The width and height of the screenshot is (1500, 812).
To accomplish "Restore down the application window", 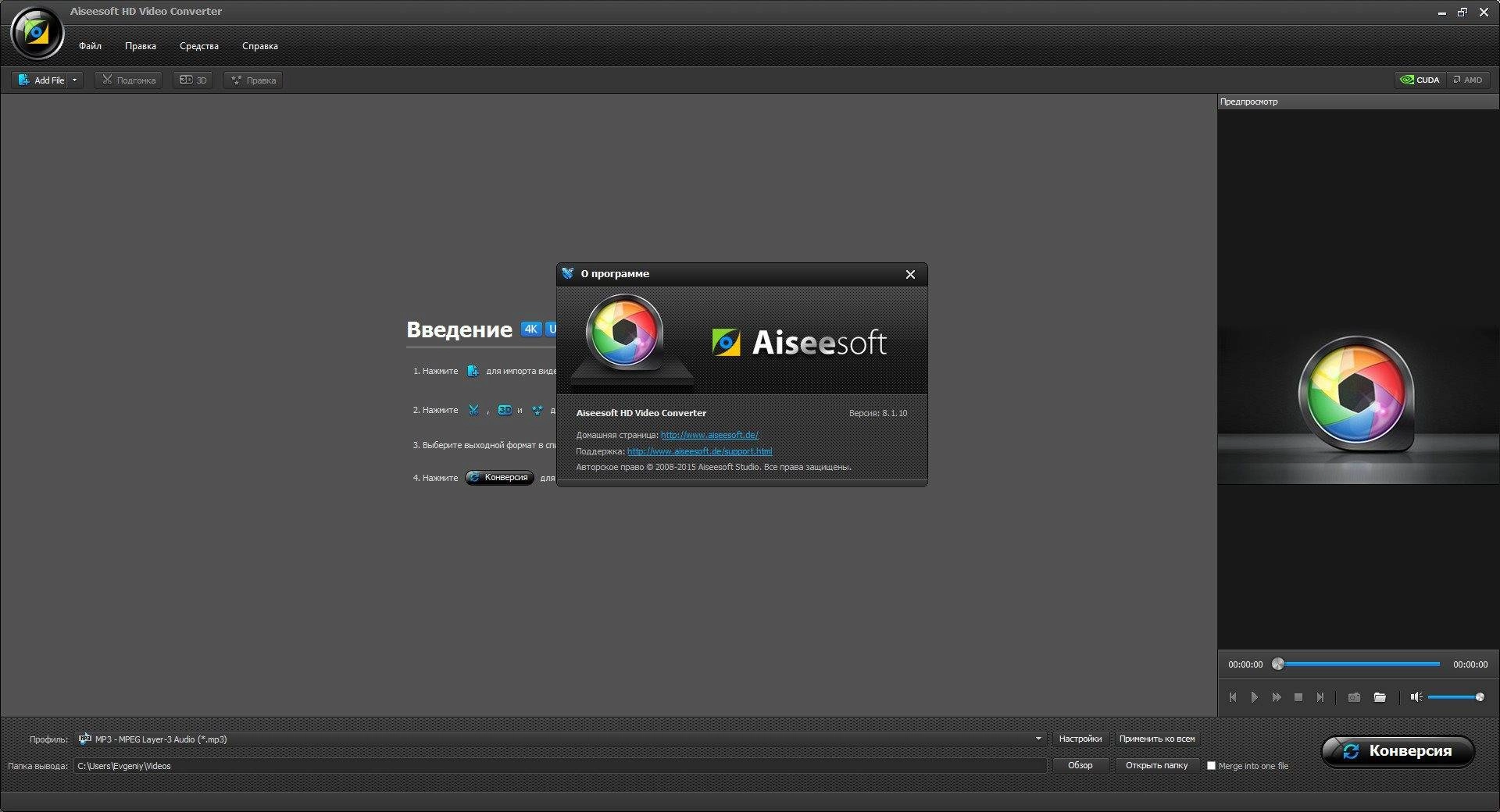I will click(x=1462, y=12).
